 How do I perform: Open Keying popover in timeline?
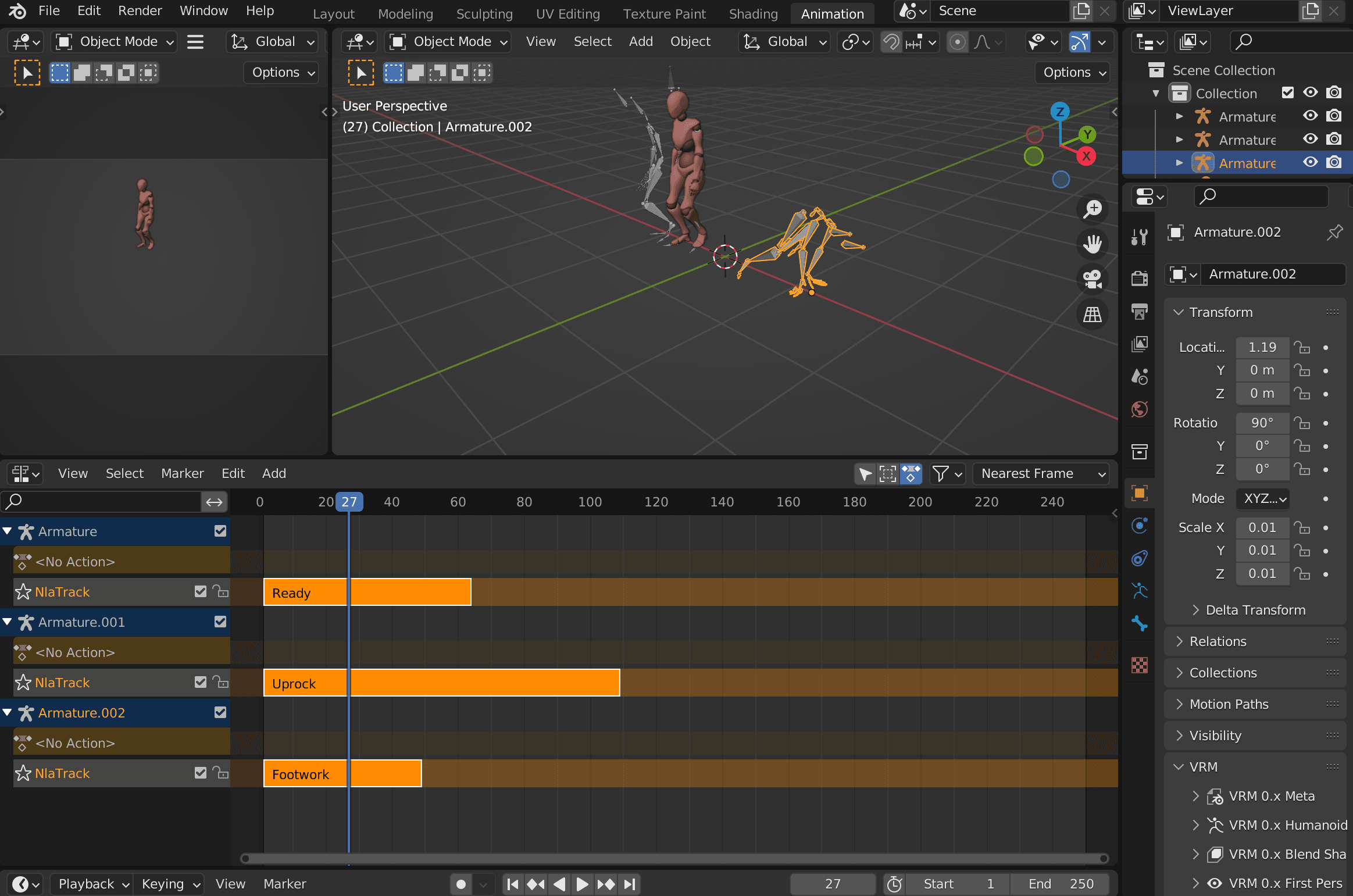(169, 884)
